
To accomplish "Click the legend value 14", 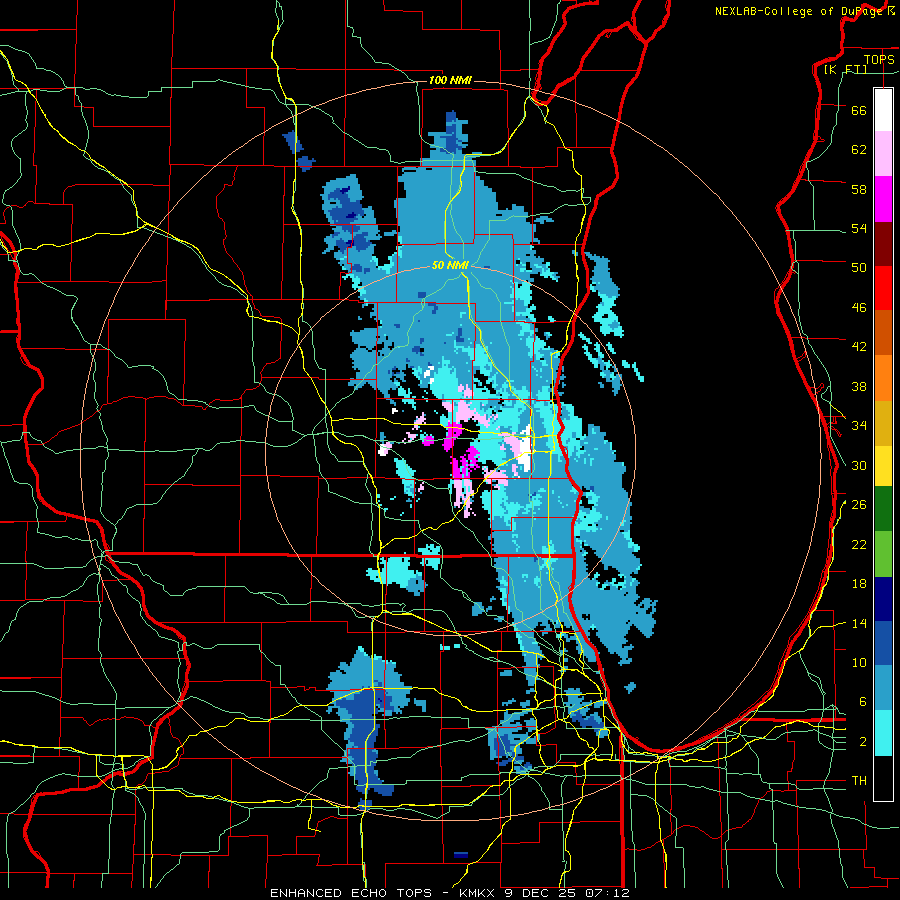I will 859,623.
